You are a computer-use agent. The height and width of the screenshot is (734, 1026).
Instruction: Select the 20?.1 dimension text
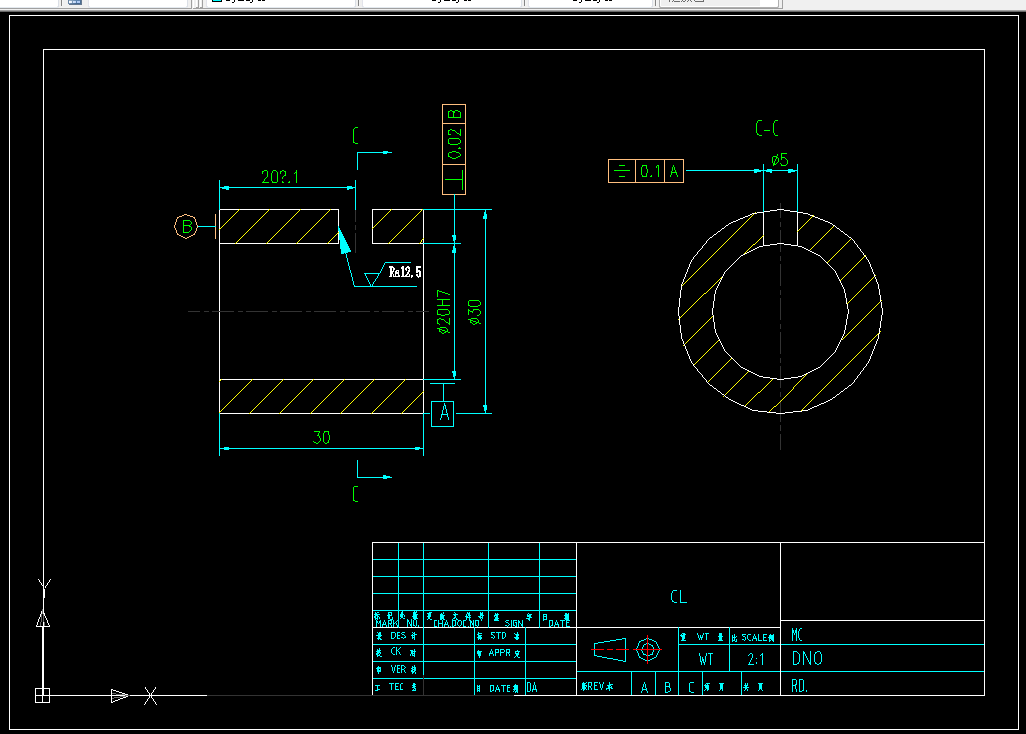click(280, 177)
